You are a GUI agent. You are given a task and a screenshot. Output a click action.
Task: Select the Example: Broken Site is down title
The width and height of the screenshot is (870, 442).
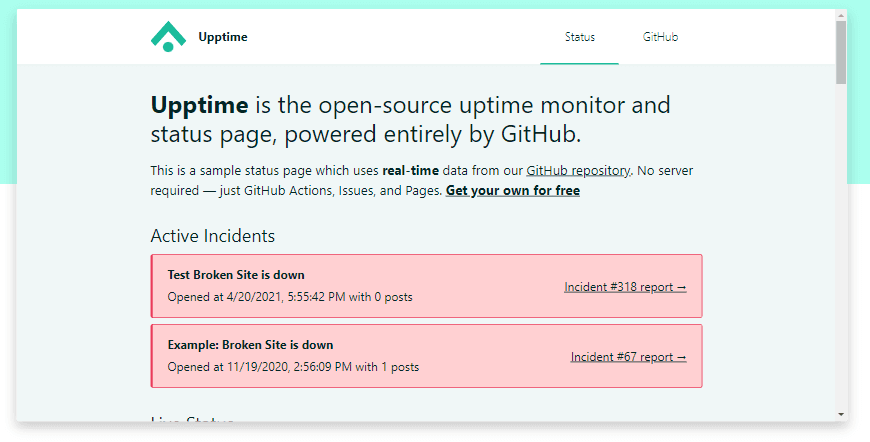(x=250, y=345)
